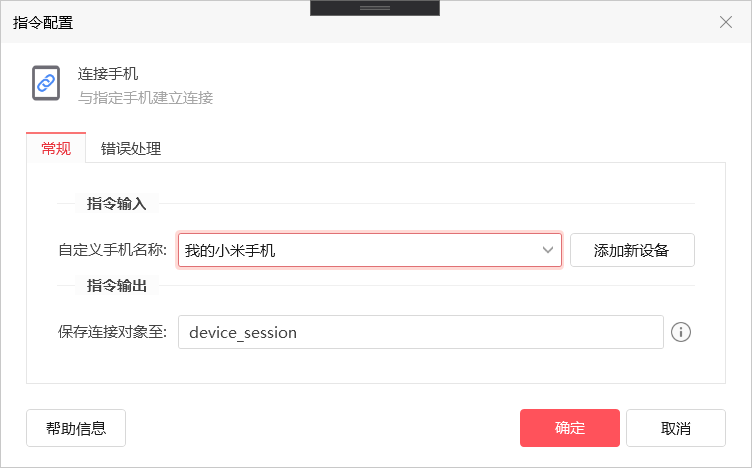This screenshot has width=752, height=468.
Task: Click the 指令配置 window title
Action: [43, 22]
